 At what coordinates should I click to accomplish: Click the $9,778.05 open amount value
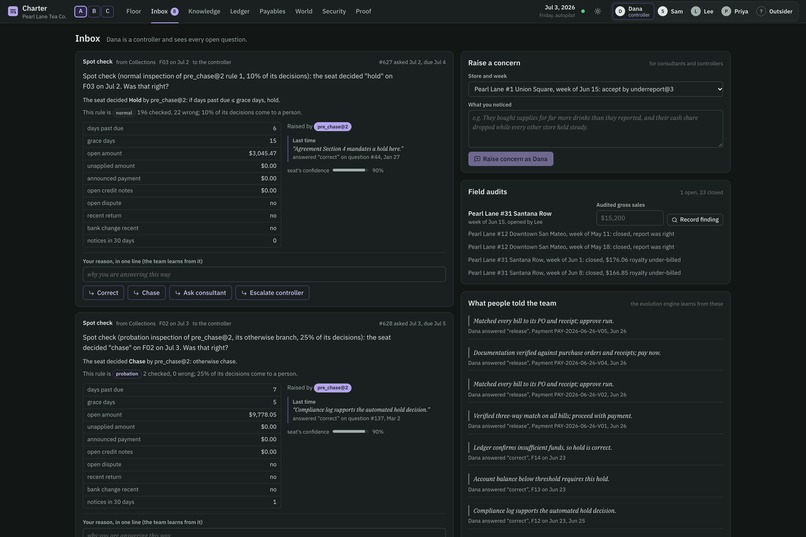(x=262, y=415)
